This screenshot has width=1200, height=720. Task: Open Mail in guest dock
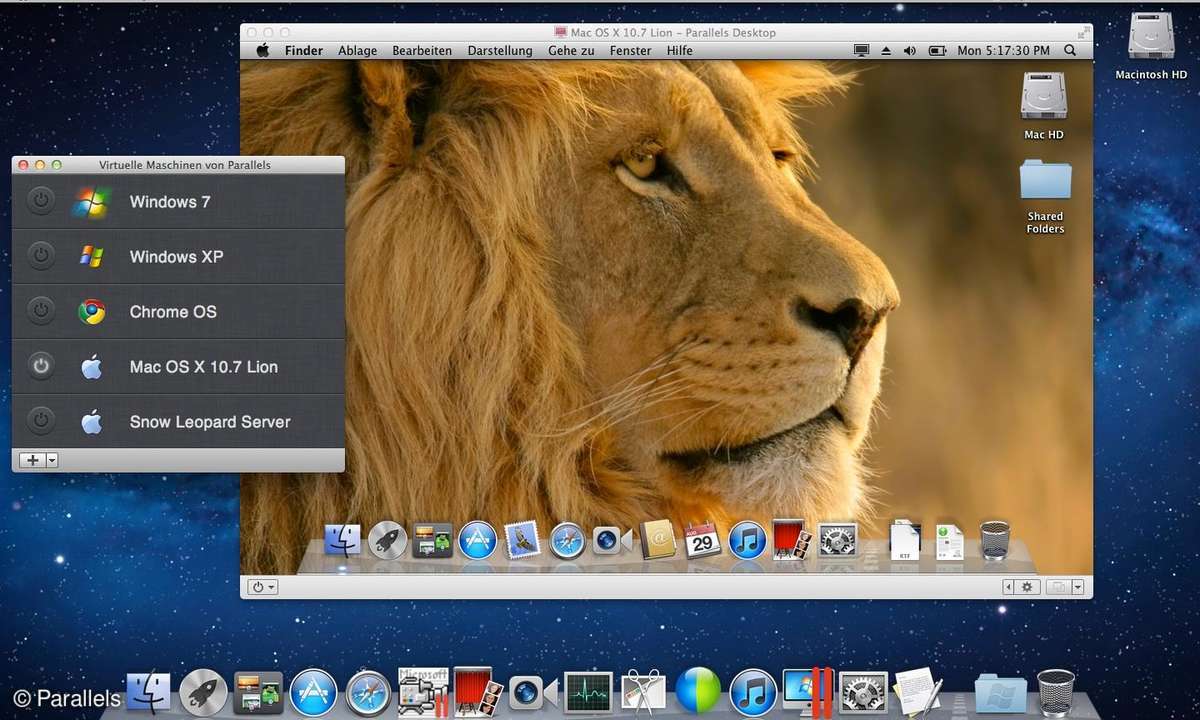tap(522, 540)
